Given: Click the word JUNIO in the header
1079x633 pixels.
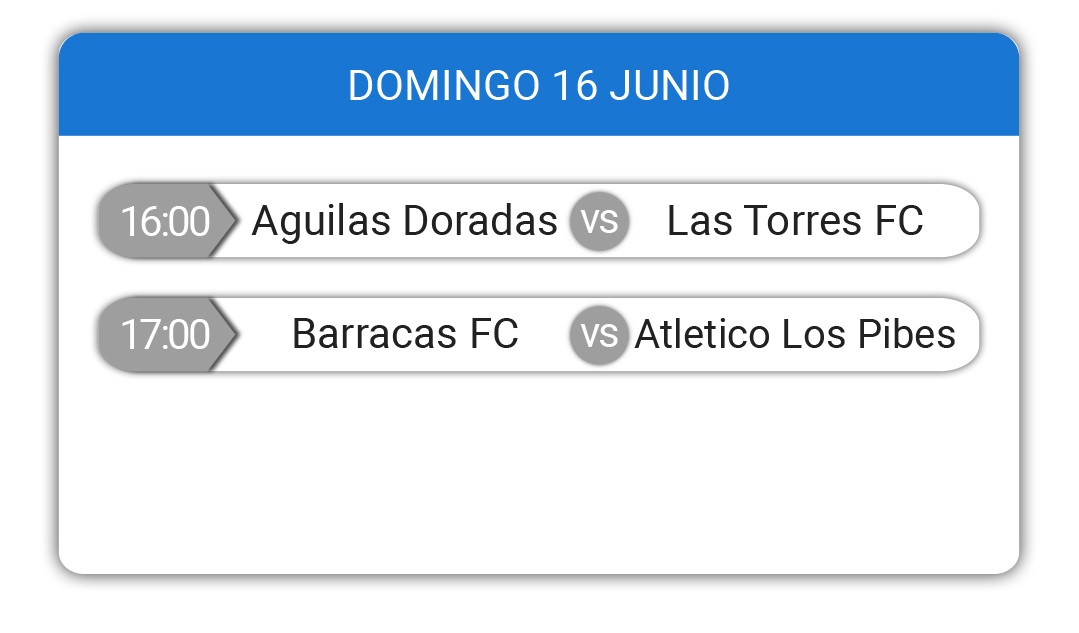Looking at the screenshot, I should coord(670,85).
